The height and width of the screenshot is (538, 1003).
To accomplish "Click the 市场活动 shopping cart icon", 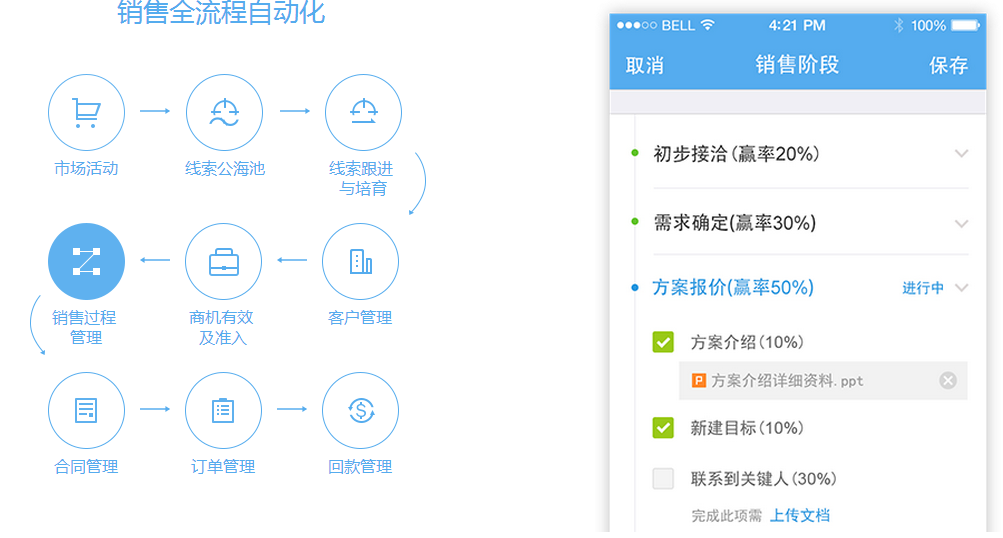I will tap(86, 113).
